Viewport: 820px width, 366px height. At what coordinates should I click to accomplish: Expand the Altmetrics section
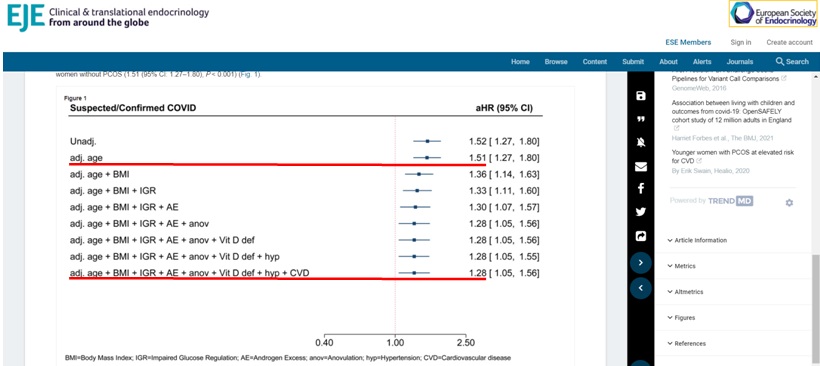click(686, 292)
